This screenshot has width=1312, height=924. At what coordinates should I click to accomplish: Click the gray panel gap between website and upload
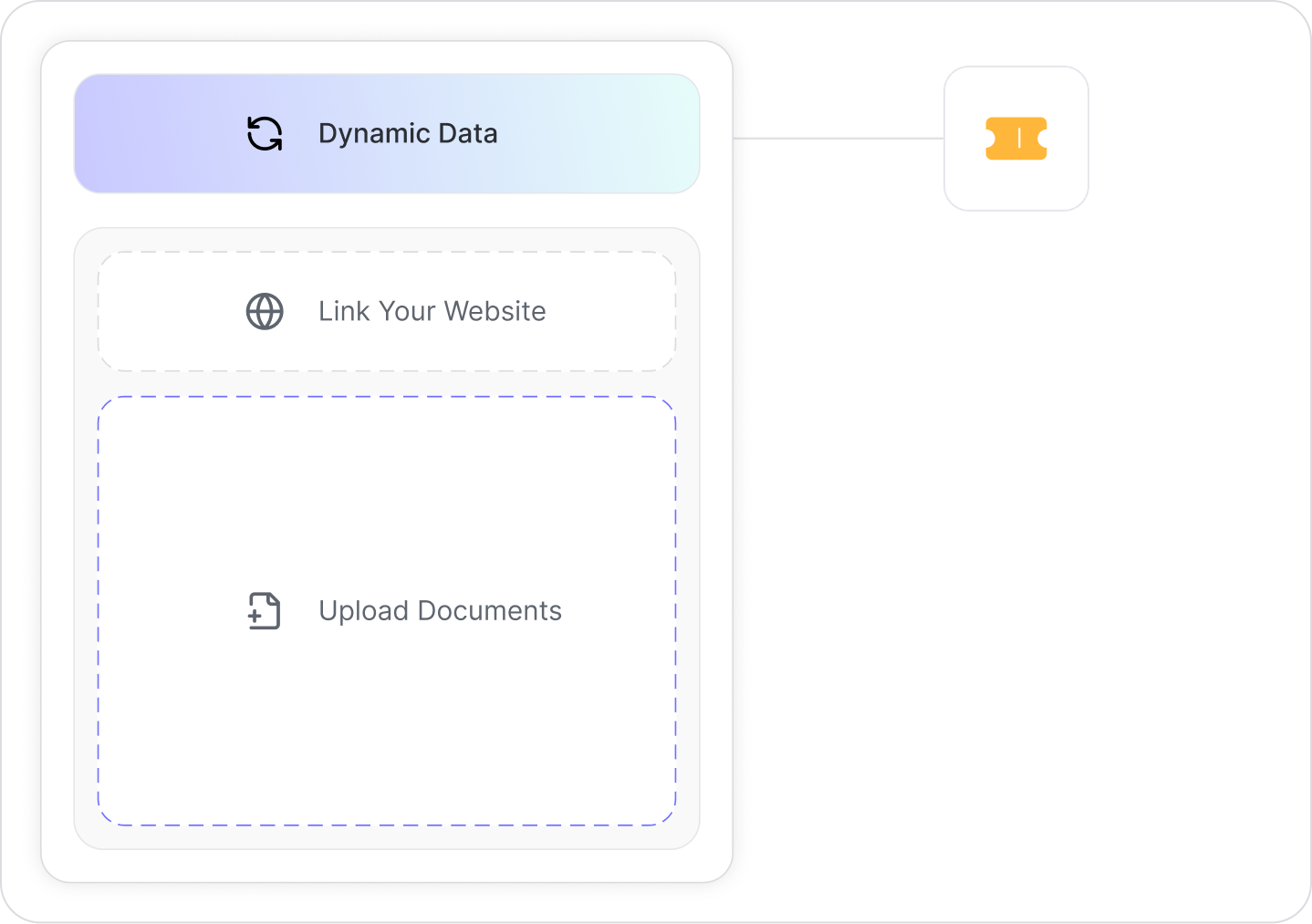click(x=387, y=384)
